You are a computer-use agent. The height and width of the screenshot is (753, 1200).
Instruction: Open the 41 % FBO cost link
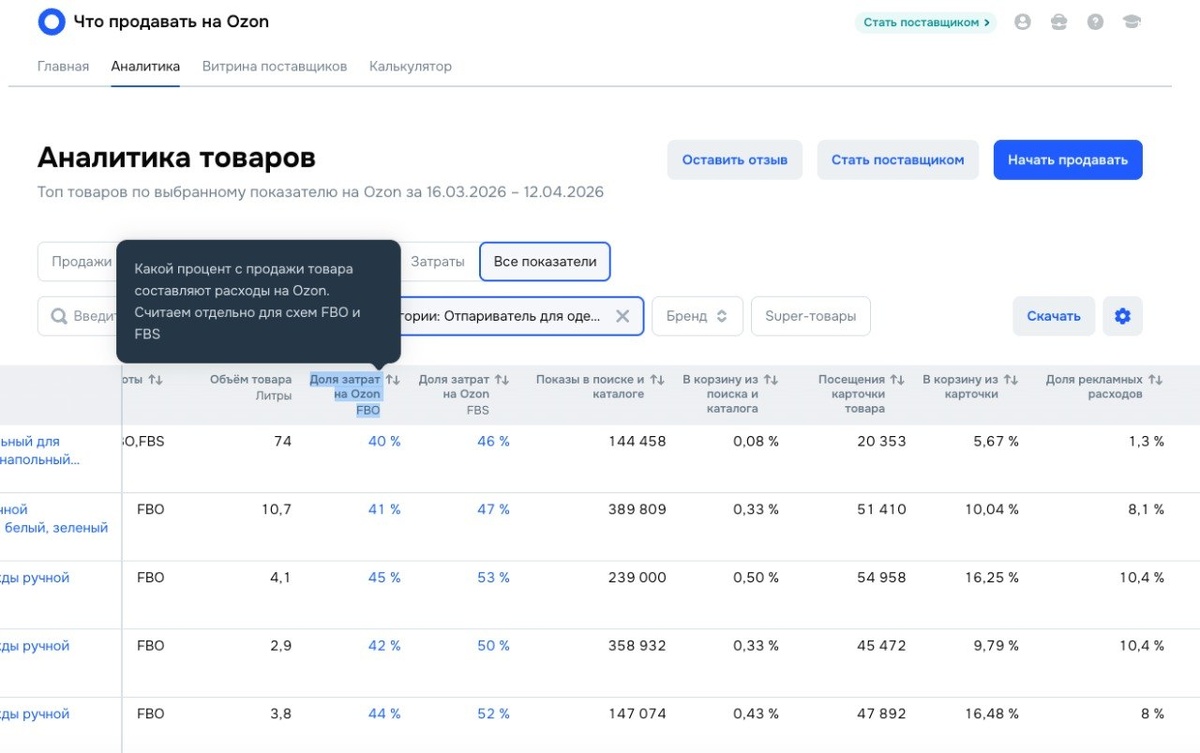[x=384, y=509]
